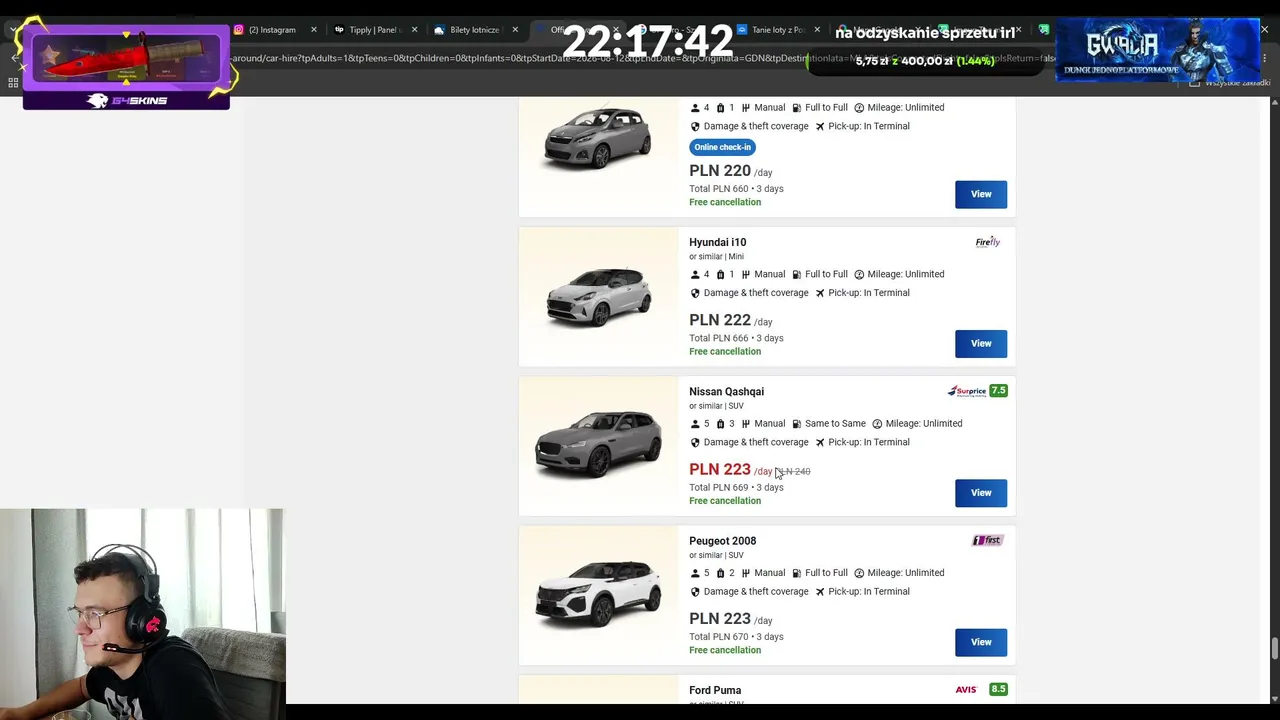Switch to the Tanie loty browser tab

click(x=777, y=30)
